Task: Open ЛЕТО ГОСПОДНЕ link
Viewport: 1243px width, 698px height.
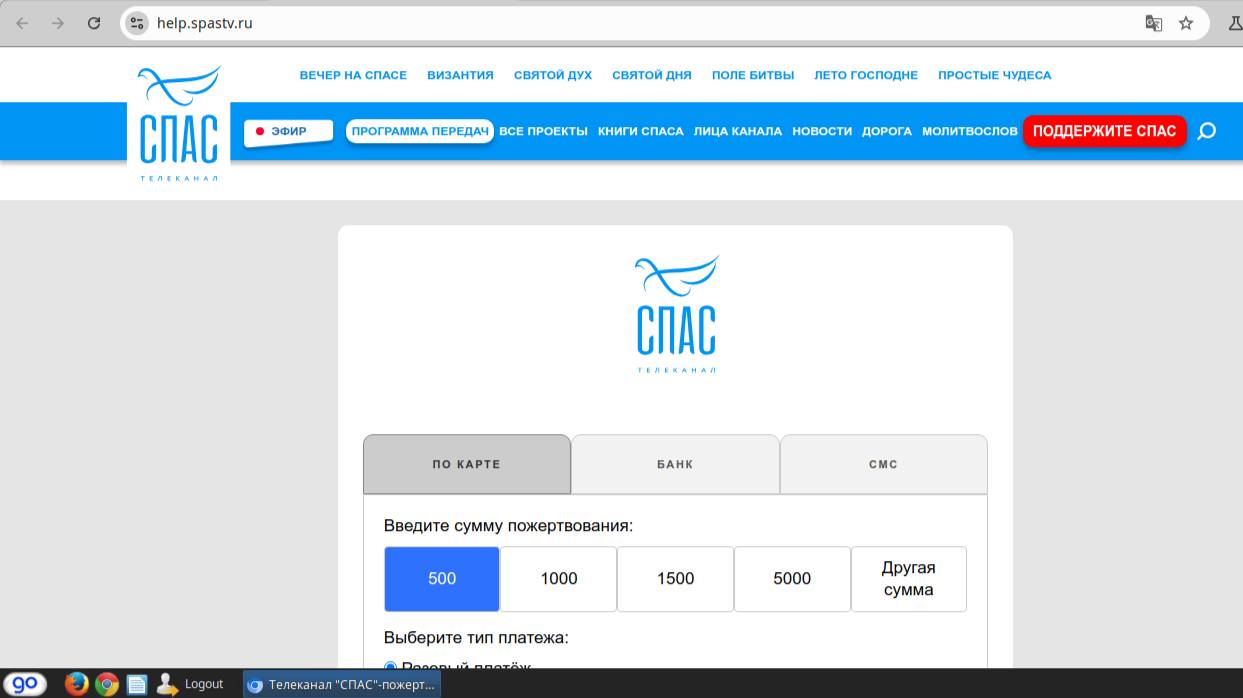Action: [866, 75]
